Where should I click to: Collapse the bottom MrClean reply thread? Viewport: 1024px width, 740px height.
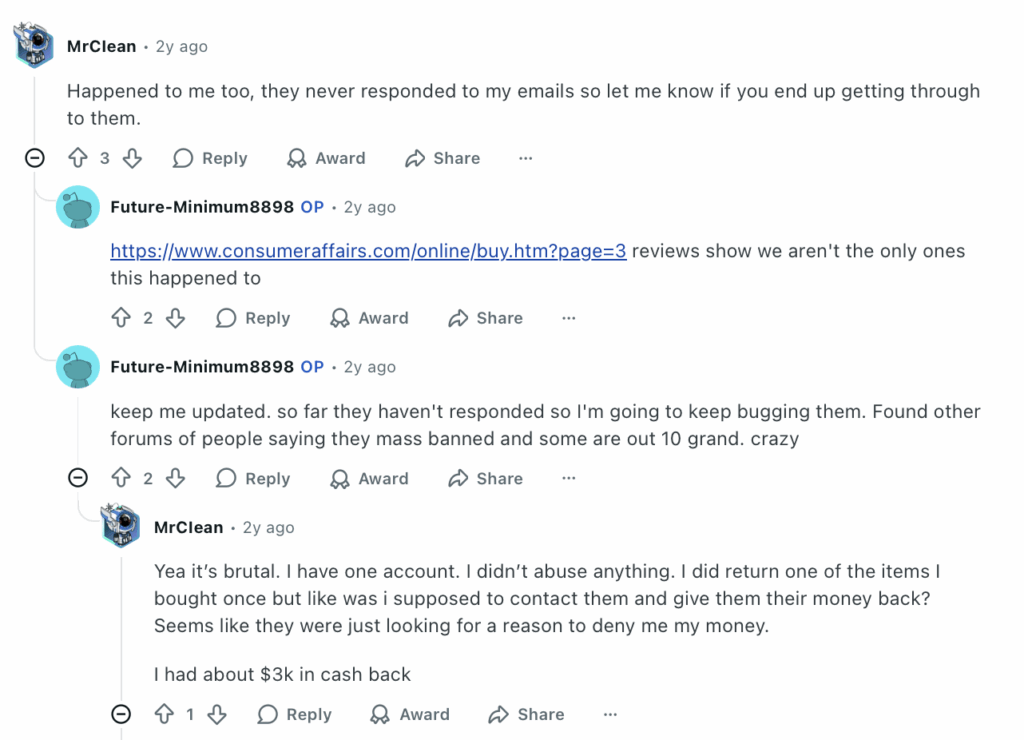click(121, 714)
